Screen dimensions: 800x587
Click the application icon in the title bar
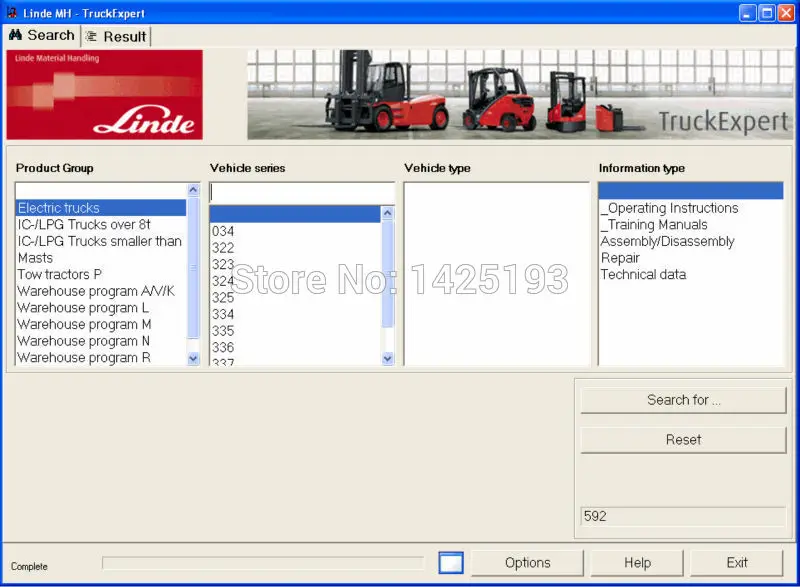click(x=10, y=13)
